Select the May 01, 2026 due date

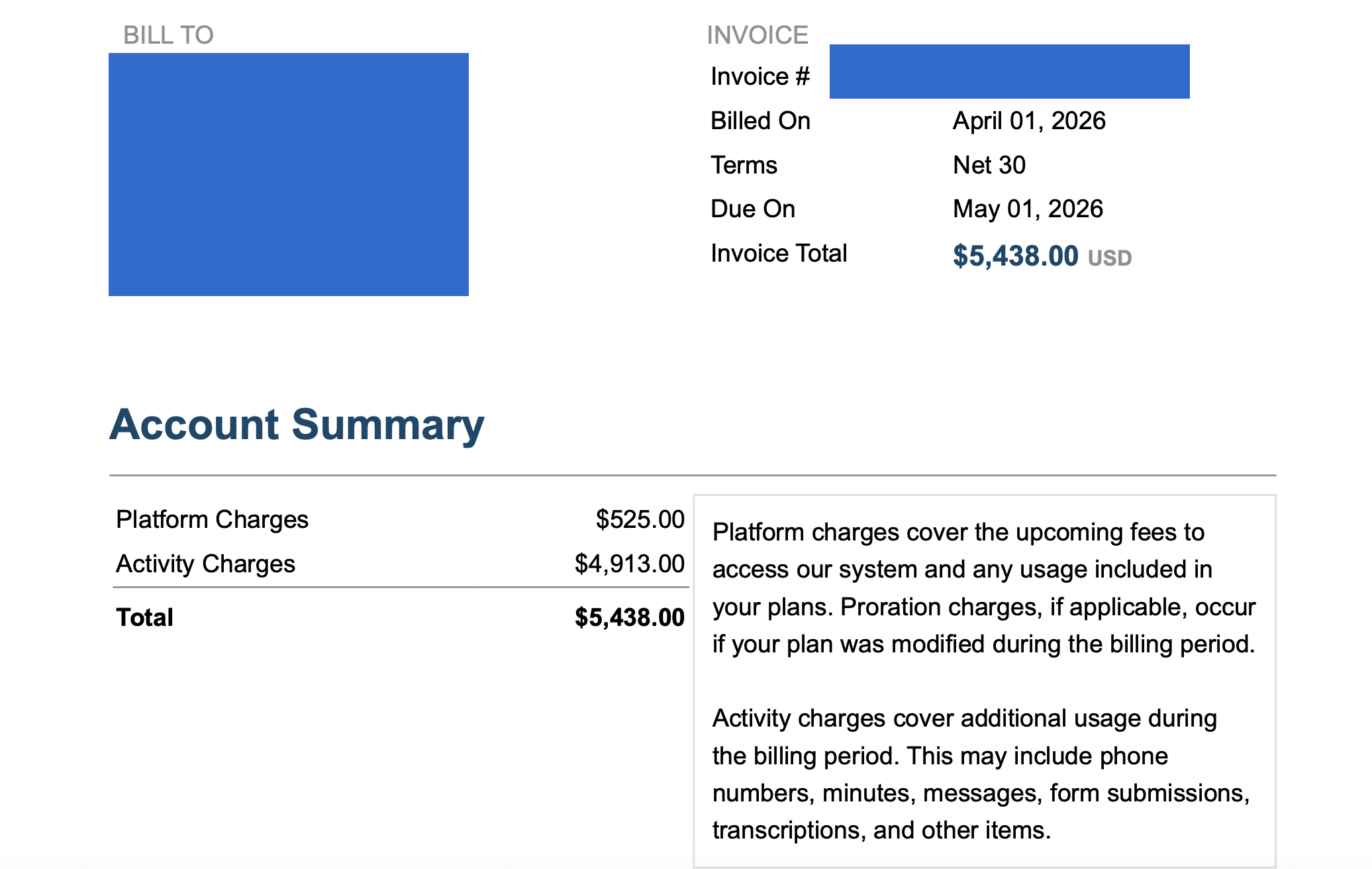1027,209
